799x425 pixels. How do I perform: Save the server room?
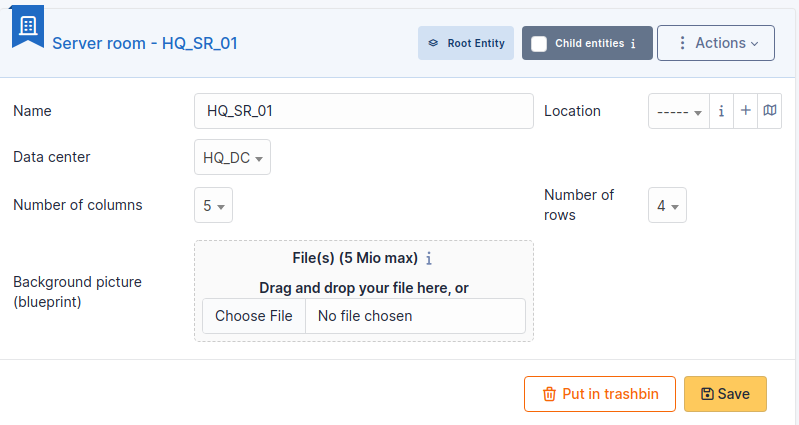pyautogui.click(x=725, y=394)
